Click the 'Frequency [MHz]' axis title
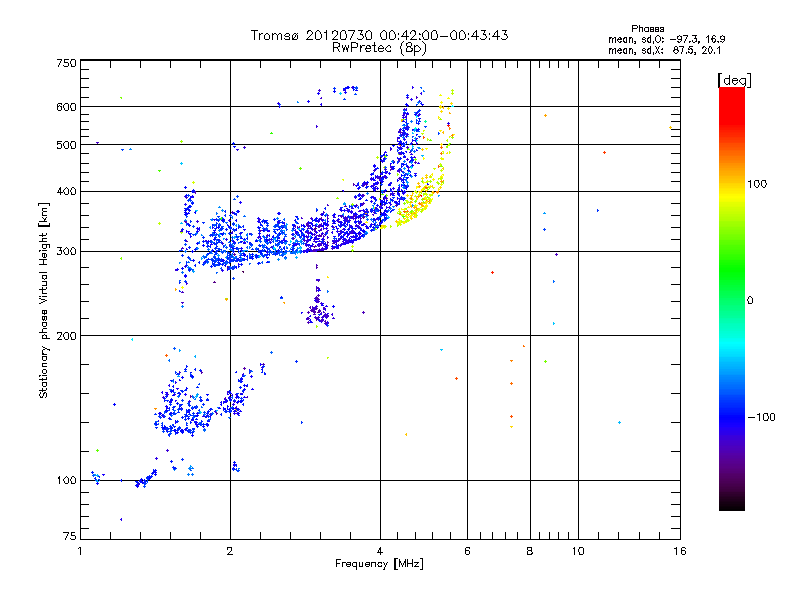The width and height of the screenshot is (800, 600). (379, 564)
